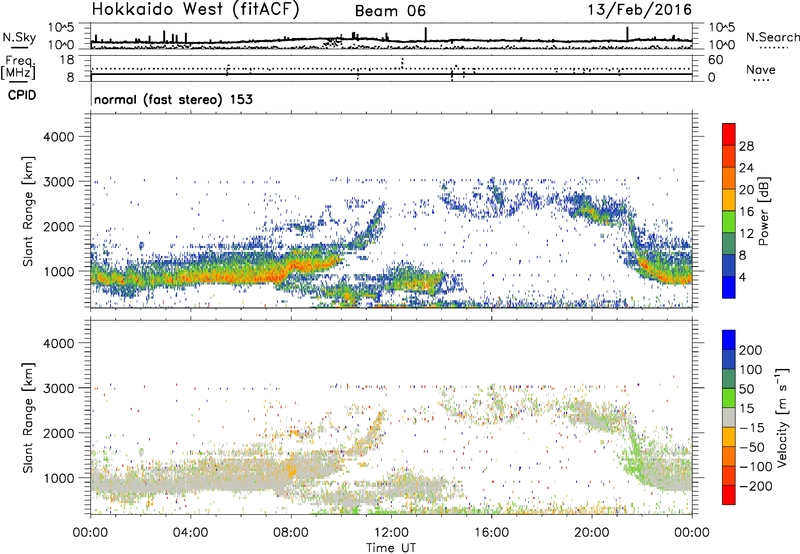Image resolution: width=800 pixels, height=554 pixels.
Task: Click the '04:00' time axis tick
Action: click(190, 533)
